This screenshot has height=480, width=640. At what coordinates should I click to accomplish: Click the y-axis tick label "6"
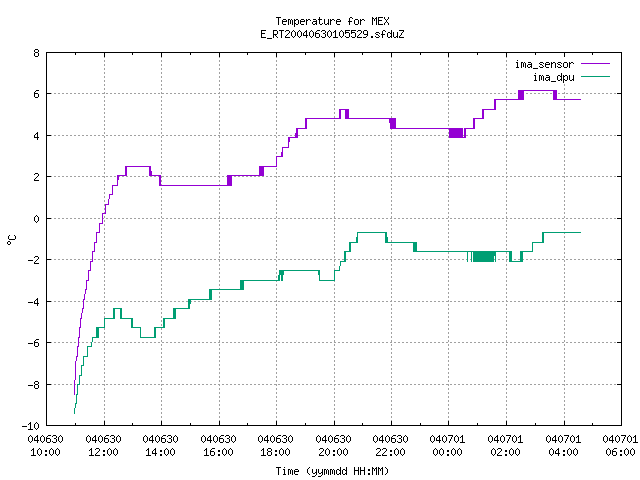coord(37,94)
